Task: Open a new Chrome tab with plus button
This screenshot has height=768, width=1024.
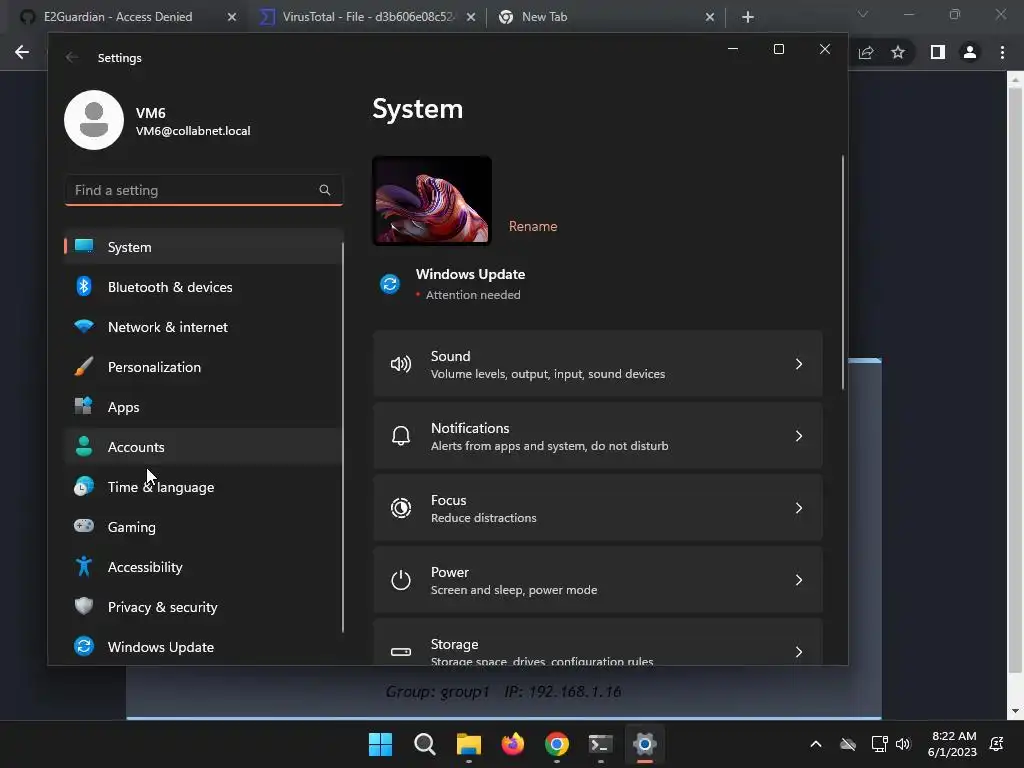Action: [748, 17]
